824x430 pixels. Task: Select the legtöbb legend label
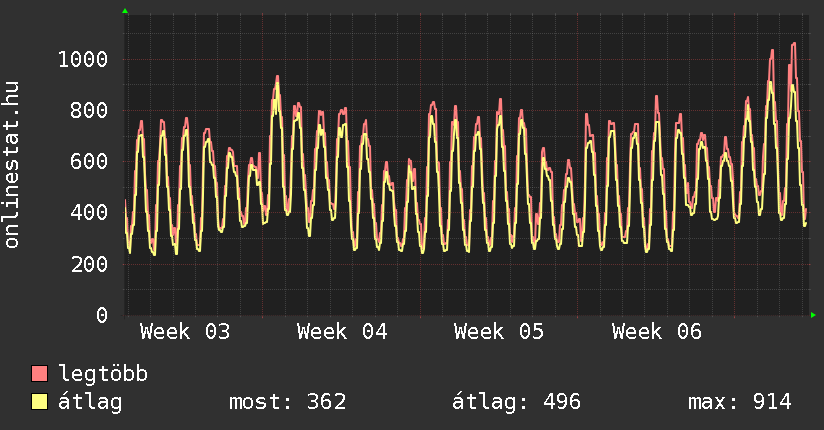coord(103,374)
